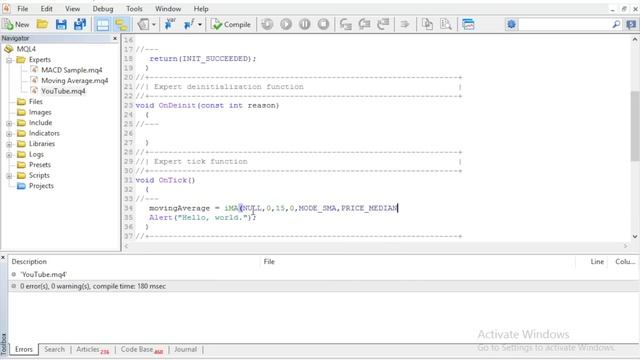Select the '0 error(s), 0 warning(s)' row
Screen dimensions: 640x360
point(324,287)
